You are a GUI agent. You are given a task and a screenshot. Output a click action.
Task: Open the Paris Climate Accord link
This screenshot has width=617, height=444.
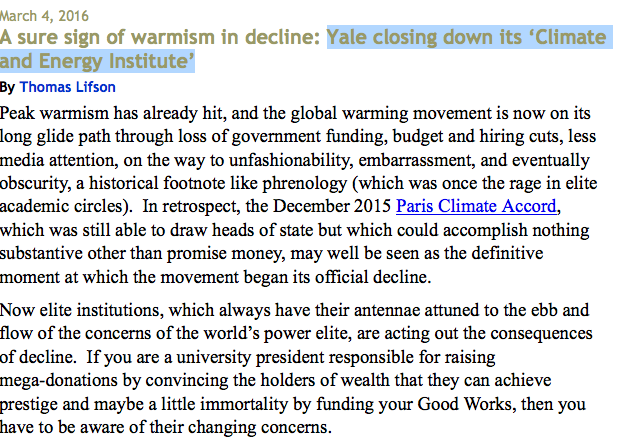point(476,206)
